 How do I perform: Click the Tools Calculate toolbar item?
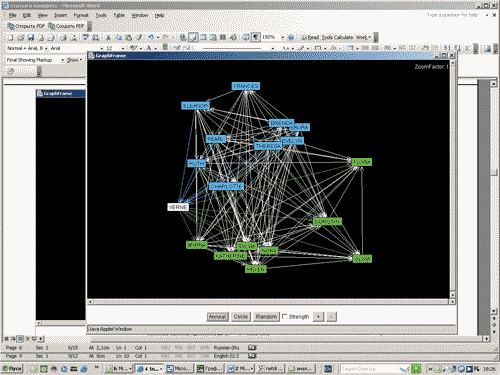click(337, 37)
